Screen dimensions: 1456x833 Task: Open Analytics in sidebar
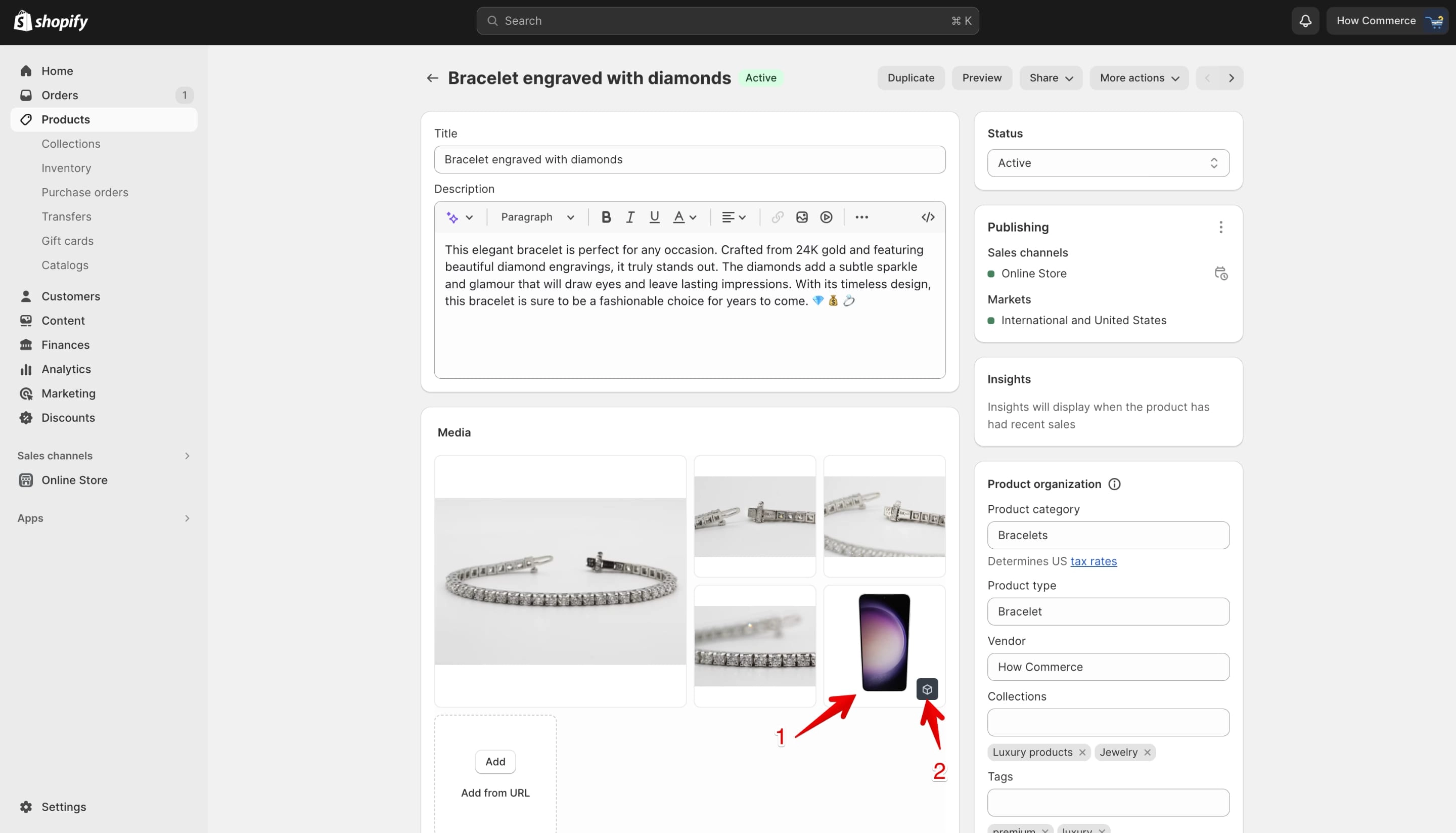[104, 370]
